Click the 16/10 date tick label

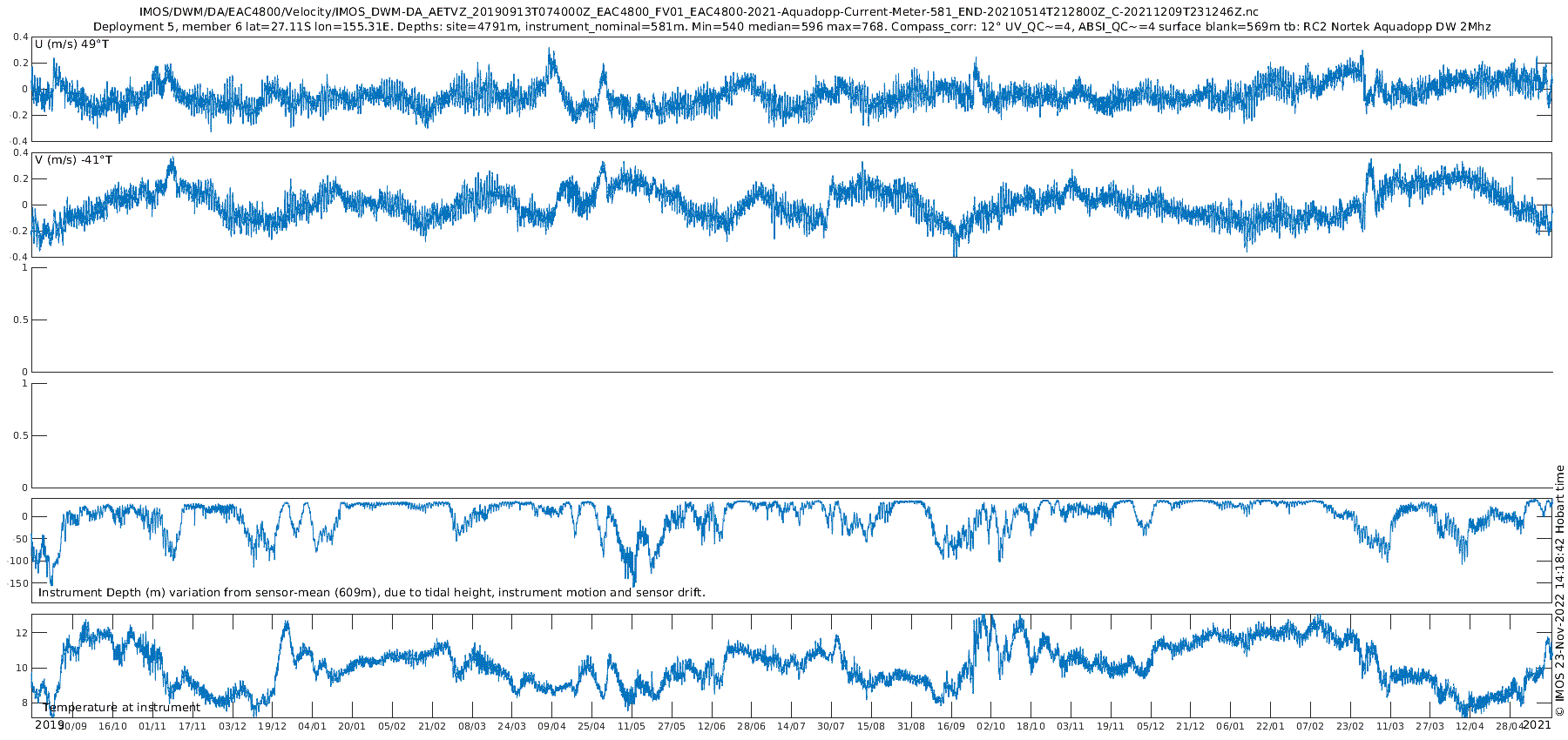tap(112, 726)
